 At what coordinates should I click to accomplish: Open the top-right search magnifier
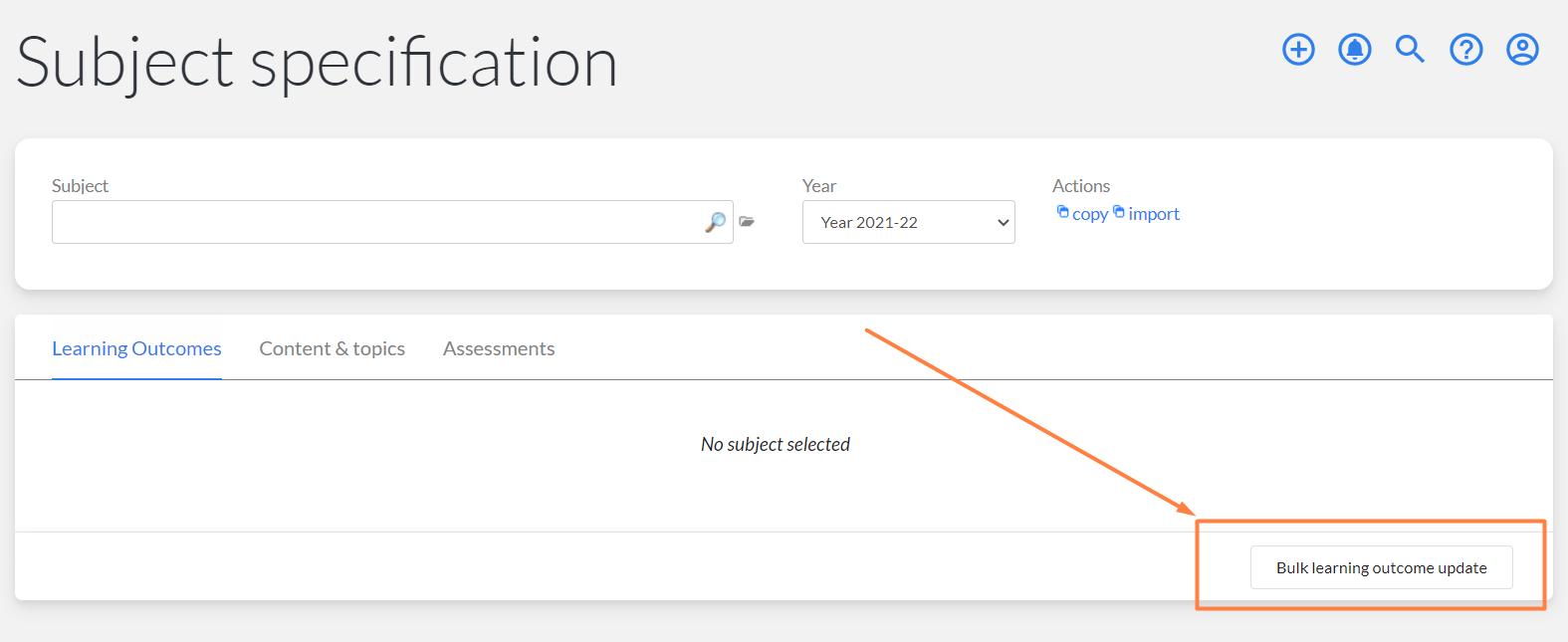(x=1410, y=49)
